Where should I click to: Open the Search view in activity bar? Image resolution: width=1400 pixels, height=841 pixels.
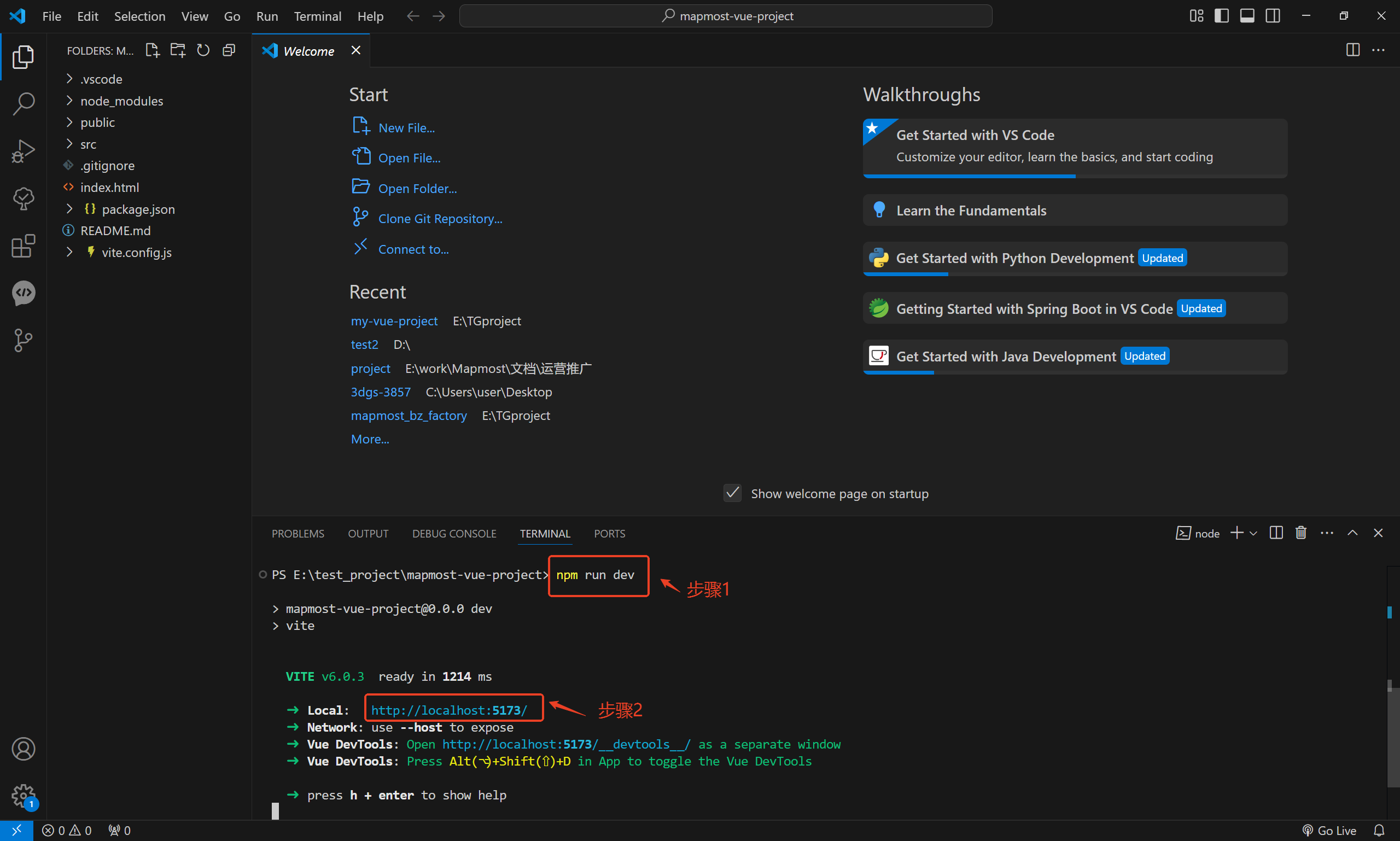tap(23, 104)
